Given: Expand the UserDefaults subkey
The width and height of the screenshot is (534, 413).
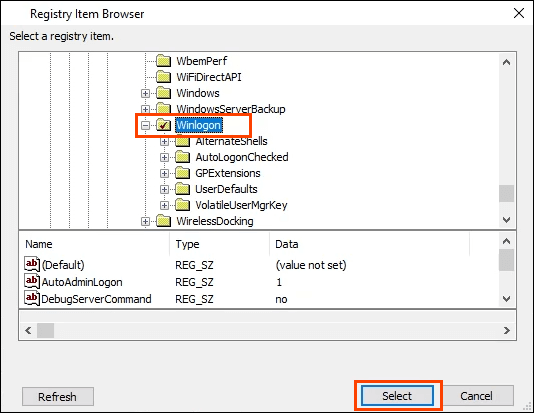Looking at the screenshot, I should [x=164, y=189].
